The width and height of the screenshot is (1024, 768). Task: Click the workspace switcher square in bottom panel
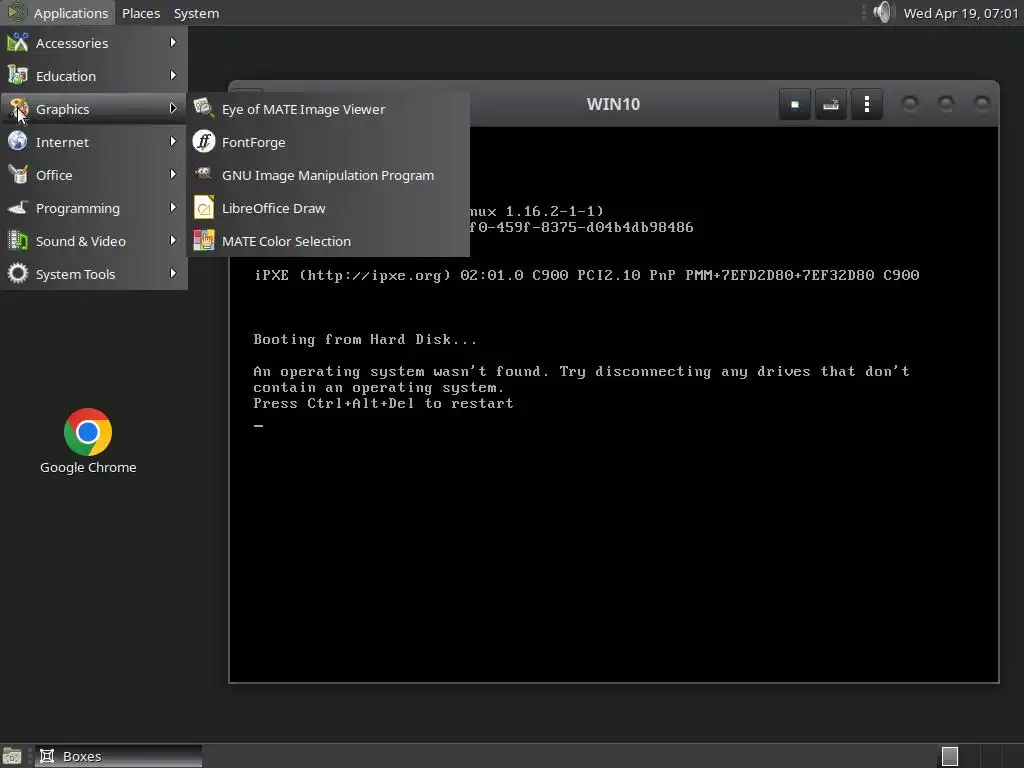950,756
